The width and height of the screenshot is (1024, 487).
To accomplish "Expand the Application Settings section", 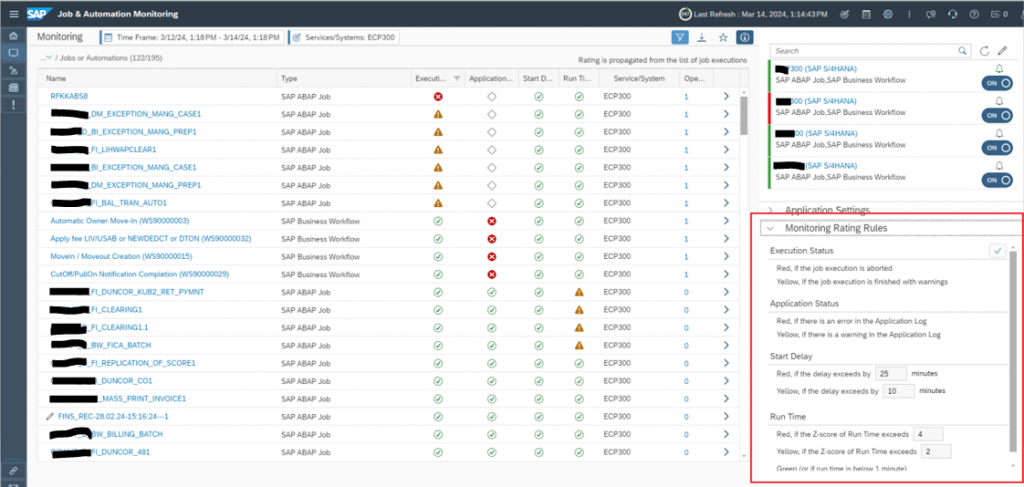I will 827,210.
